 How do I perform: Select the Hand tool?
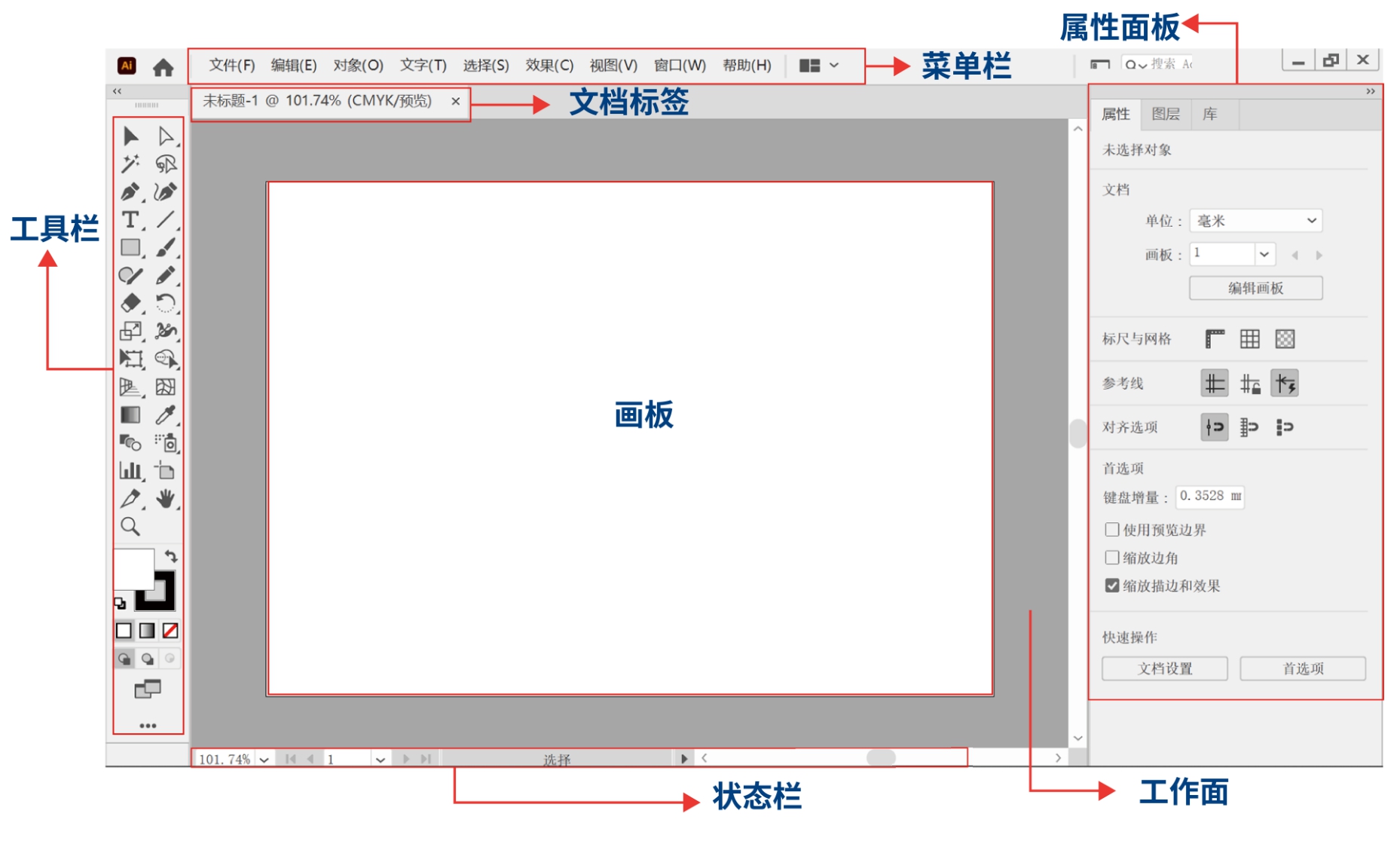(x=166, y=498)
